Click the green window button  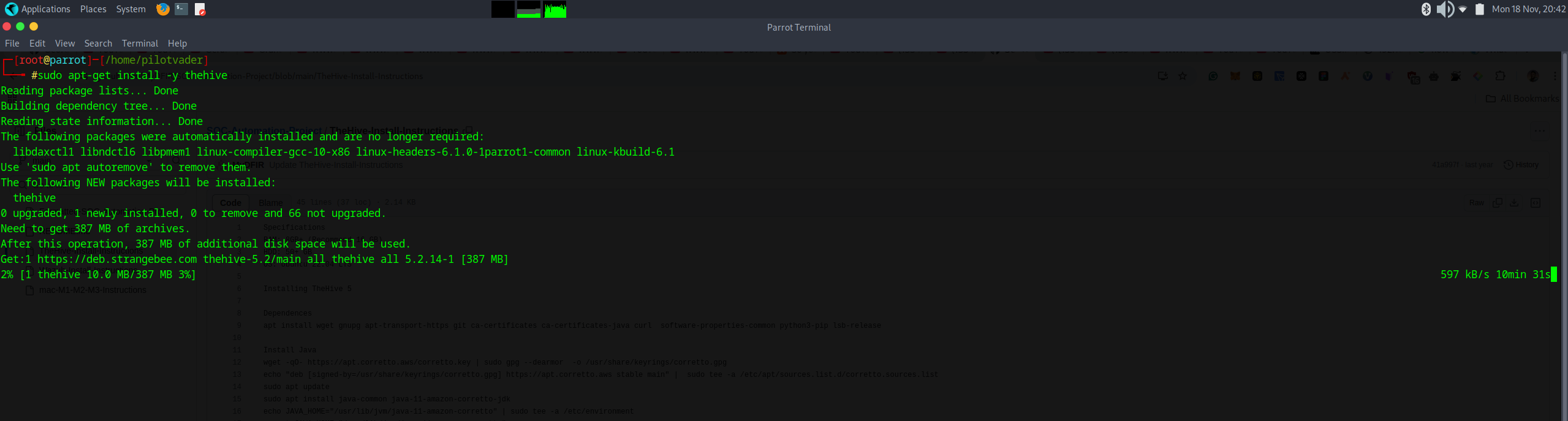click(x=20, y=26)
